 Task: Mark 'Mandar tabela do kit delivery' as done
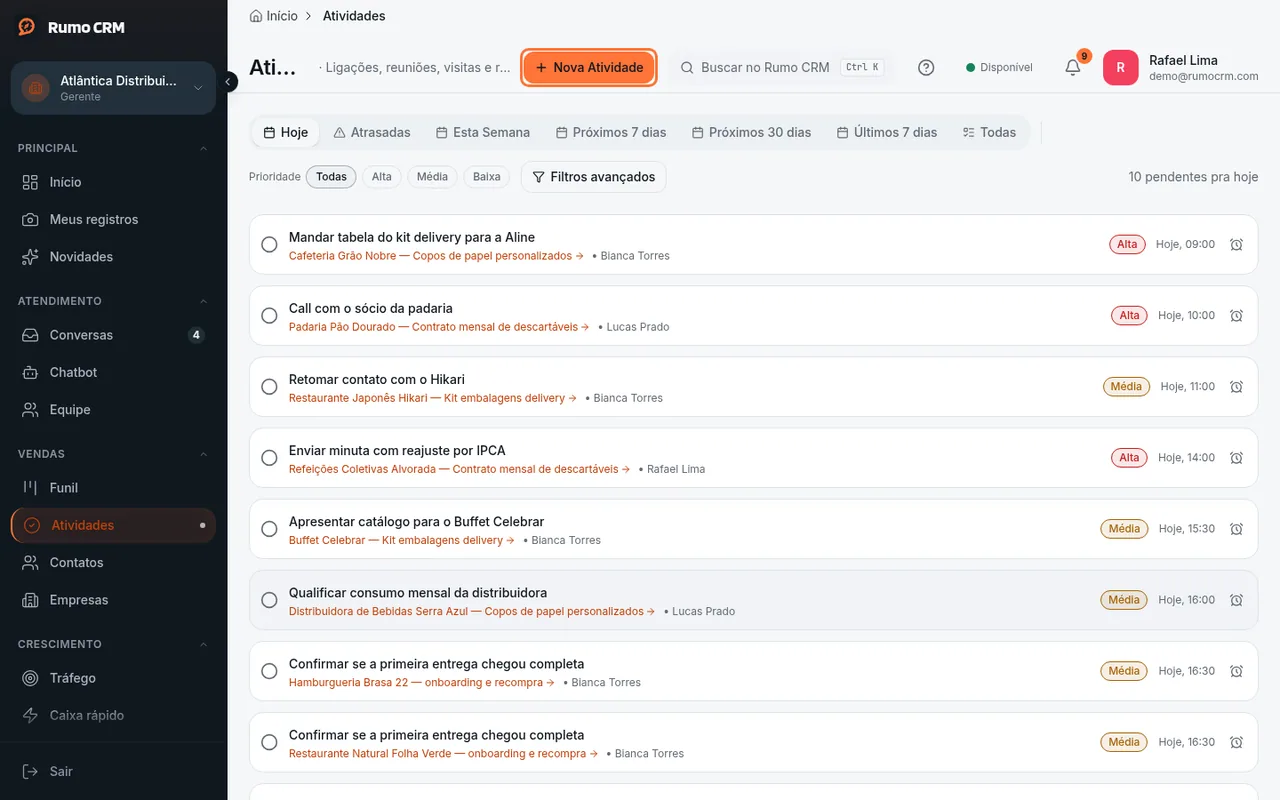click(269, 245)
